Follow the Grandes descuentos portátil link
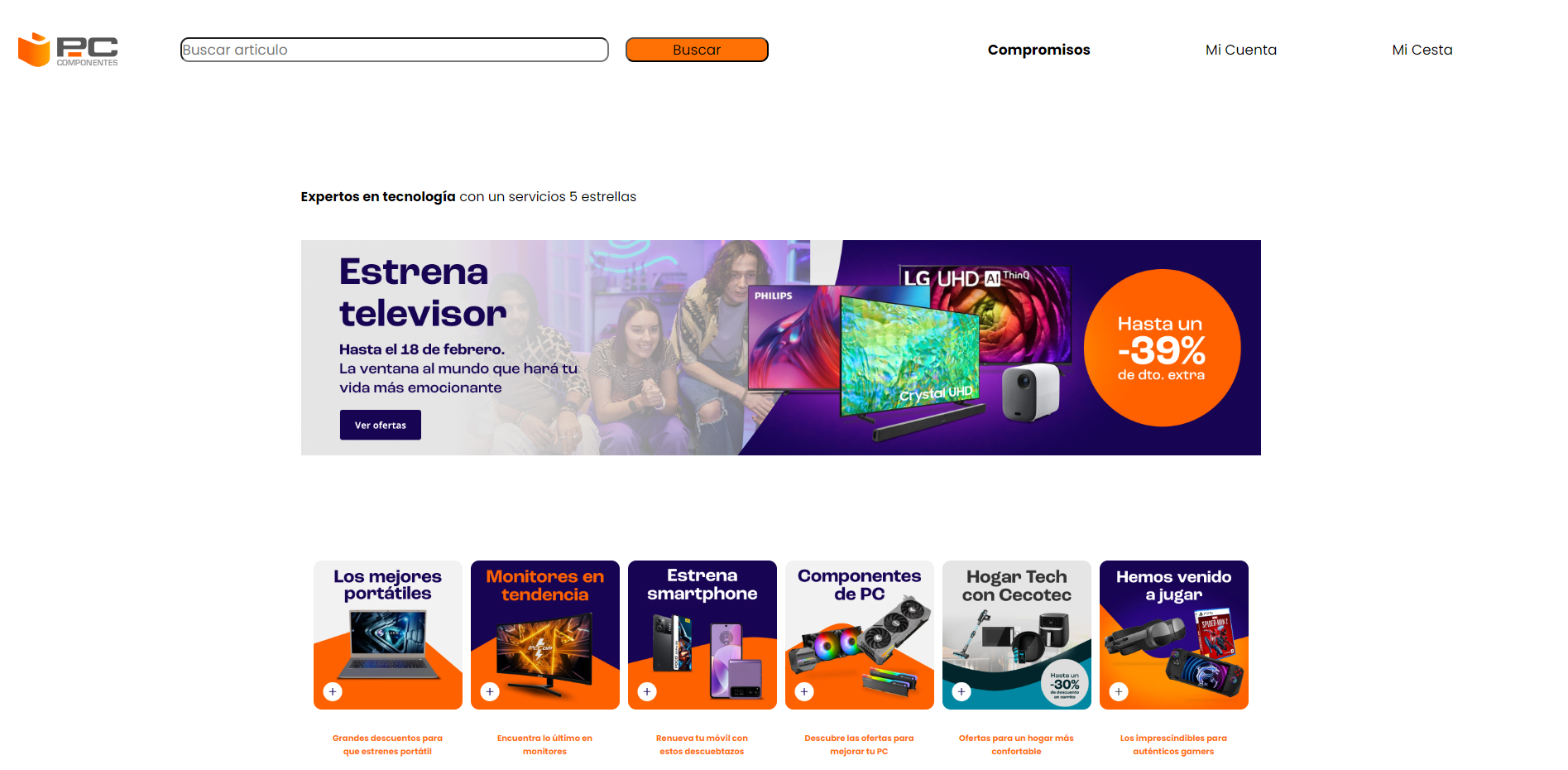The height and width of the screenshot is (770, 1568). tap(387, 744)
